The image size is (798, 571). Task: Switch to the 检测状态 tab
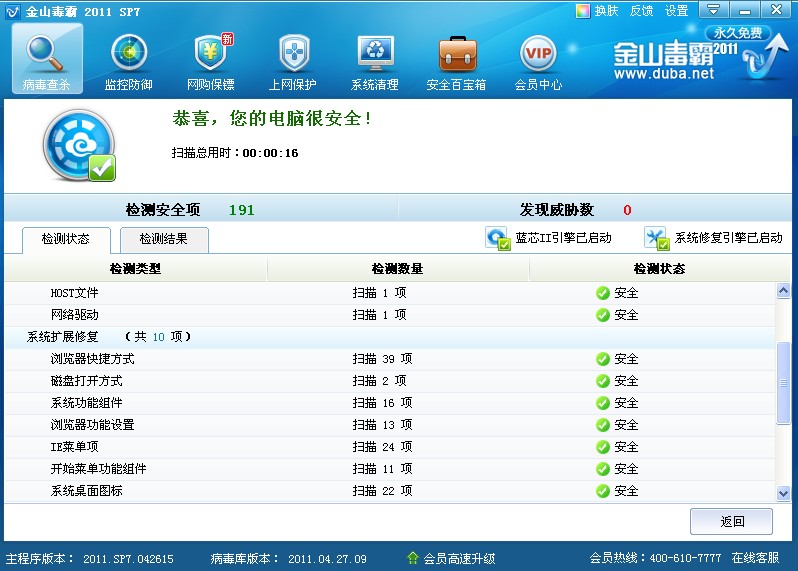pyautogui.click(x=66, y=239)
